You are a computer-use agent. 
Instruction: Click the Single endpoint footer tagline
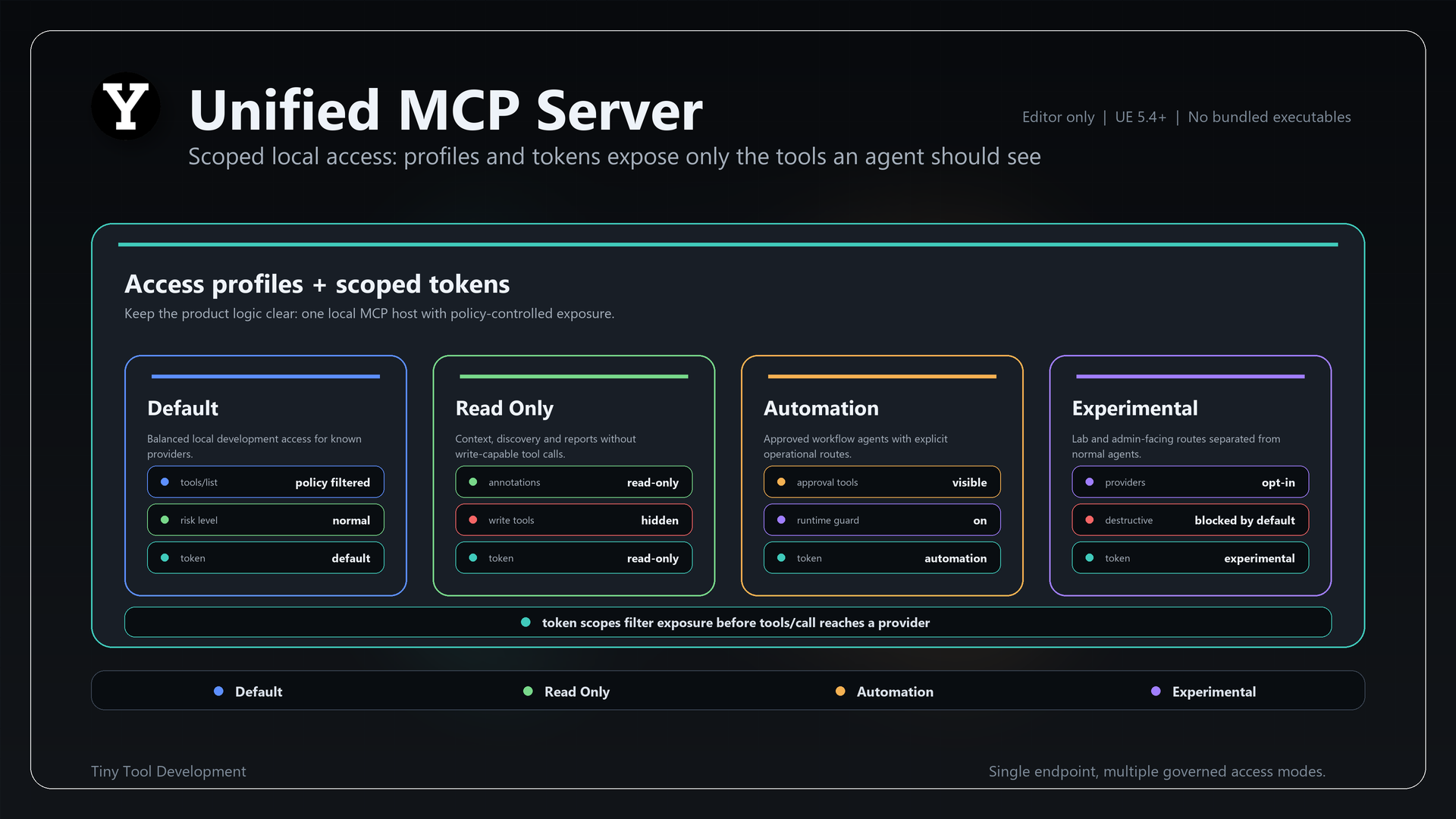click(x=1157, y=771)
